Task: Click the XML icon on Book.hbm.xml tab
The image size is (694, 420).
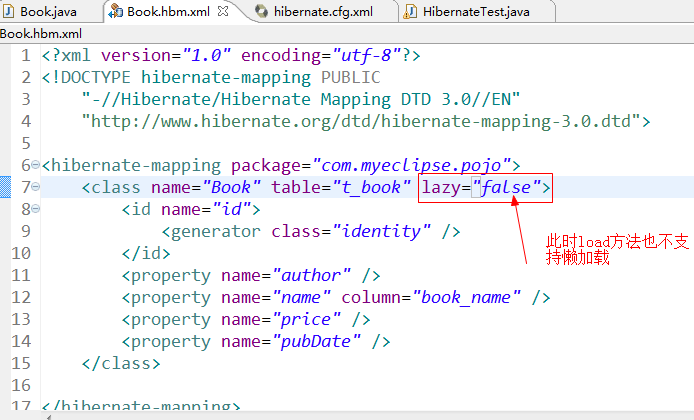Action: tap(116, 12)
